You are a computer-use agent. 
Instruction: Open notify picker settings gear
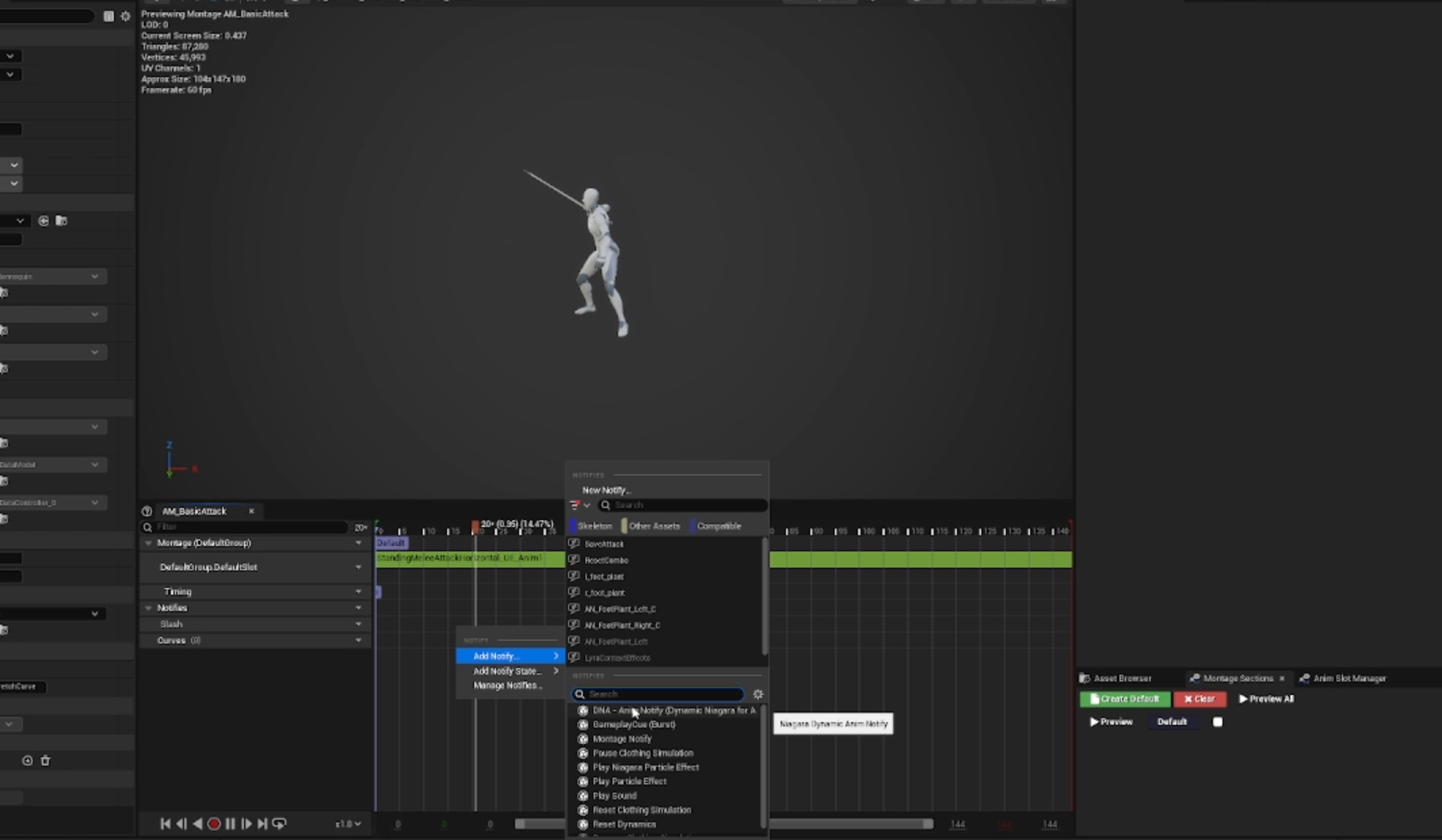click(758, 694)
